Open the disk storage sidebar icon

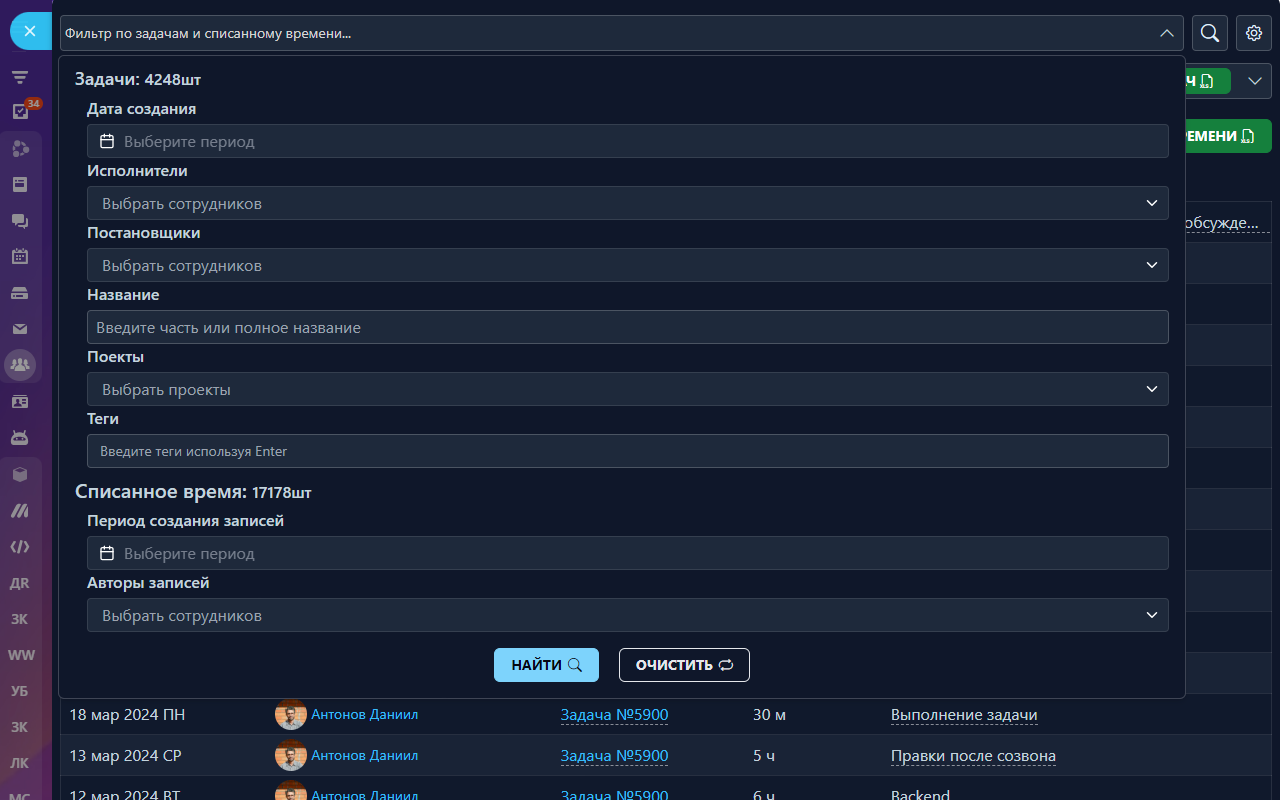pos(20,293)
